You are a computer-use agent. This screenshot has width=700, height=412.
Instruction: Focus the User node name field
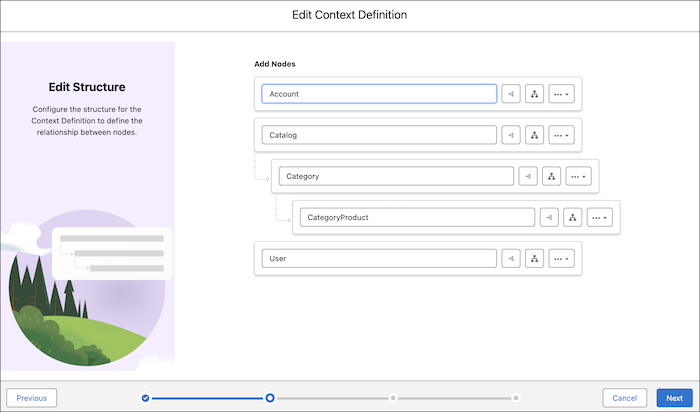click(x=379, y=258)
